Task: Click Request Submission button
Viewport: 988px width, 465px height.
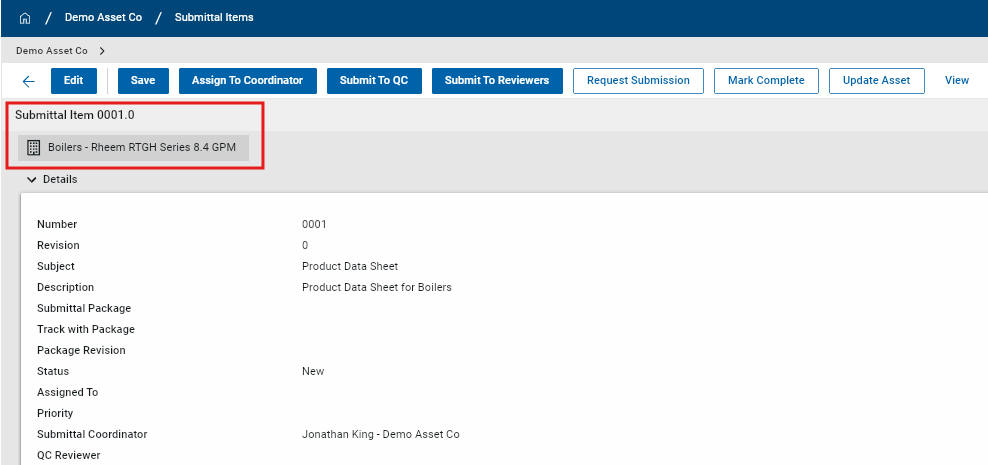Action: tap(638, 81)
